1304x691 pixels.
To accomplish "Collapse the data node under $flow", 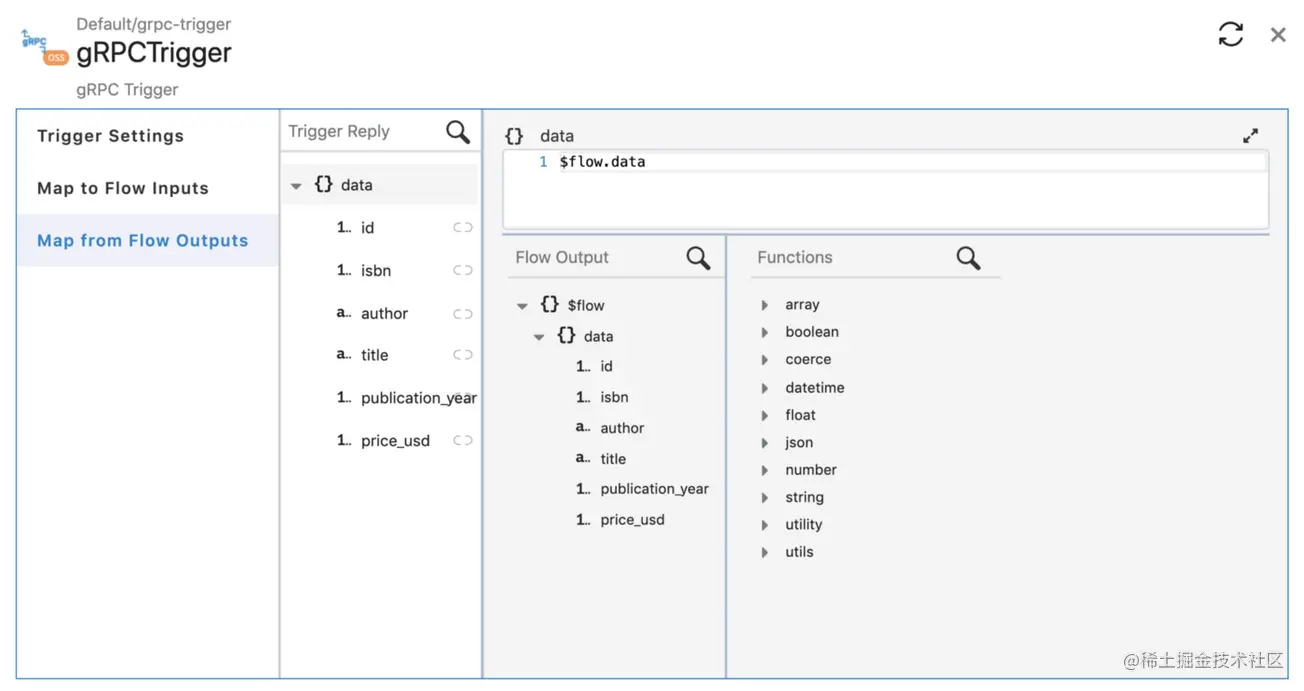I will pos(539,337).
